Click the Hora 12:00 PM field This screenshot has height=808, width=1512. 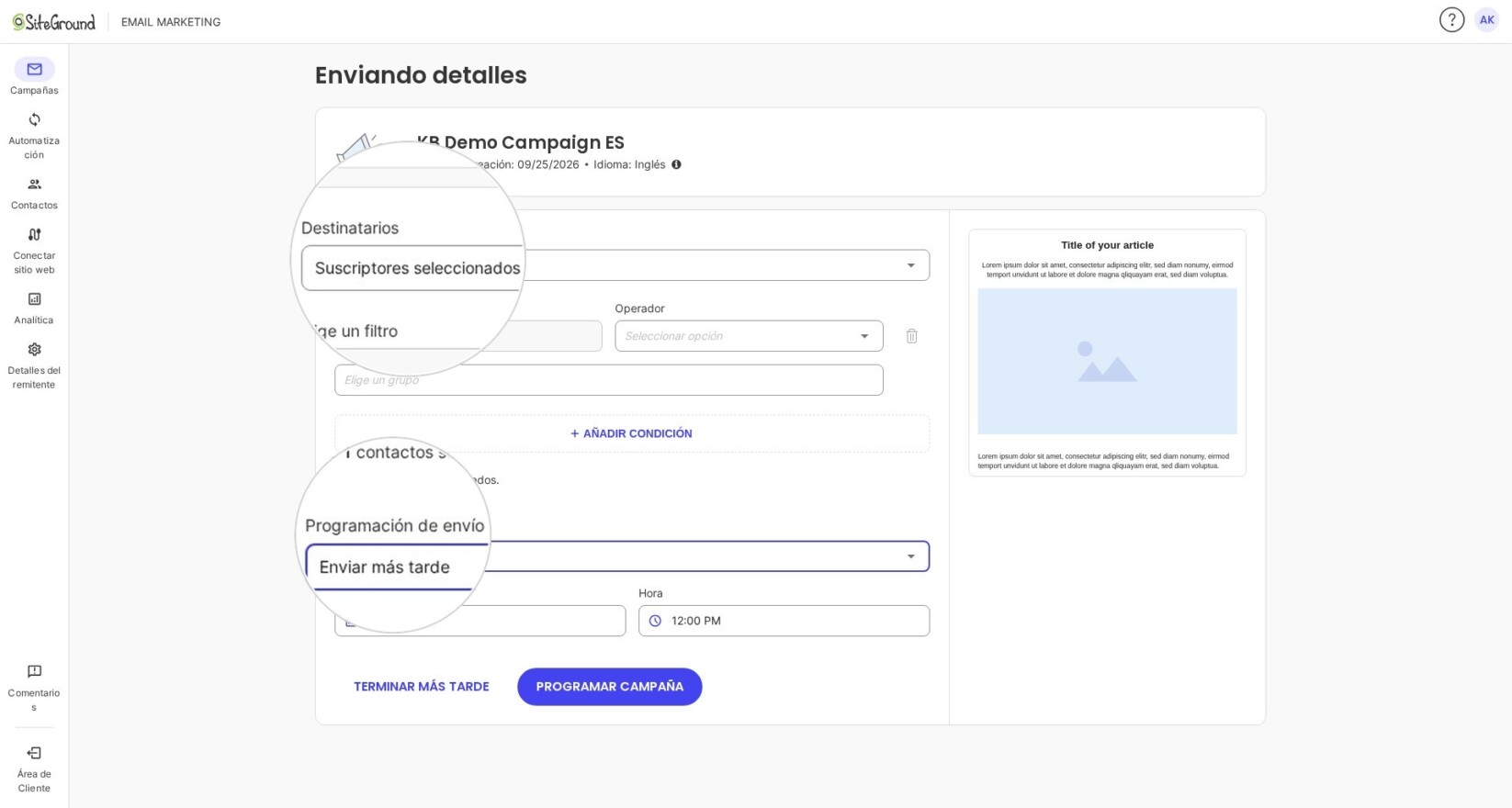pos(784,621)
